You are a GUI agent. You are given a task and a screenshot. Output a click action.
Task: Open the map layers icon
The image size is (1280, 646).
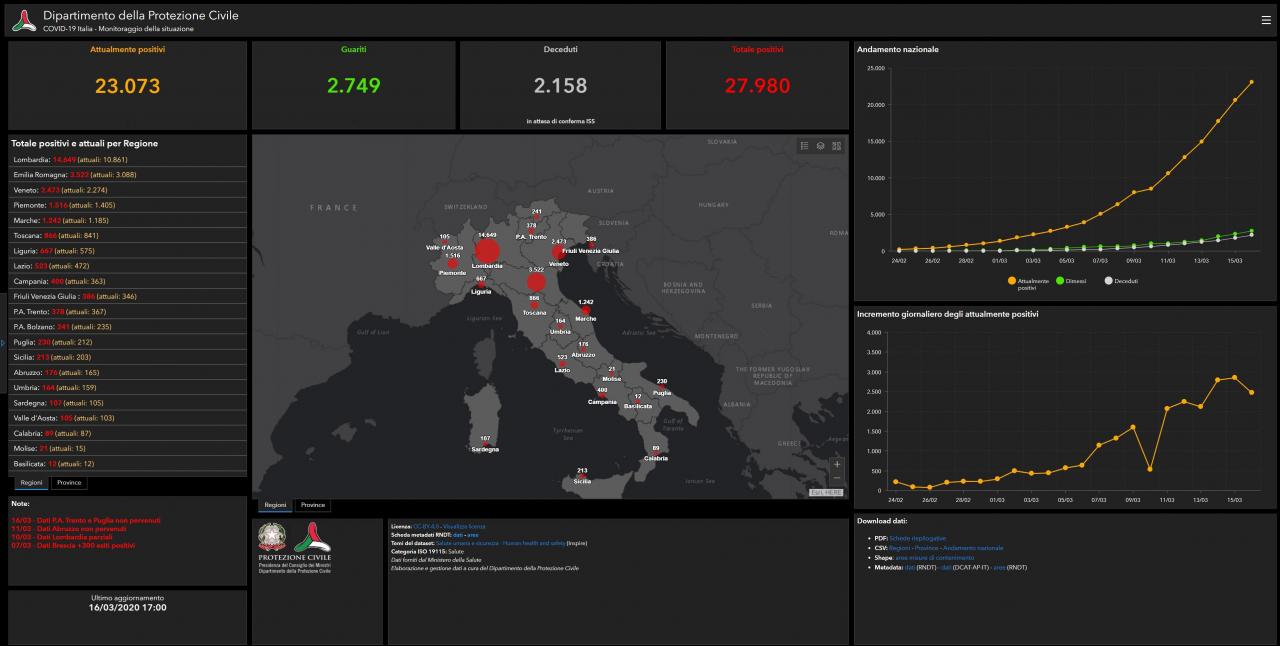(x=820, y=146)
